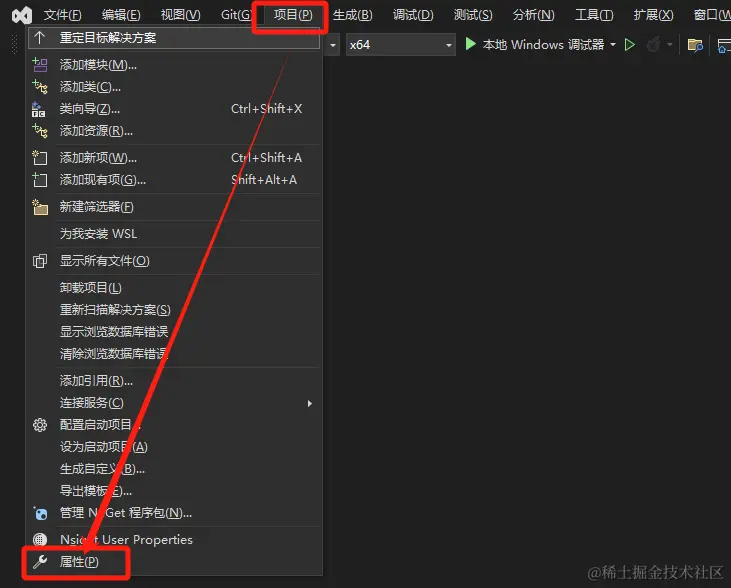The width and height of the screenshot is (731, 588).
Task: Open the 编辑(E) menu
Action: tap(121, 15)
